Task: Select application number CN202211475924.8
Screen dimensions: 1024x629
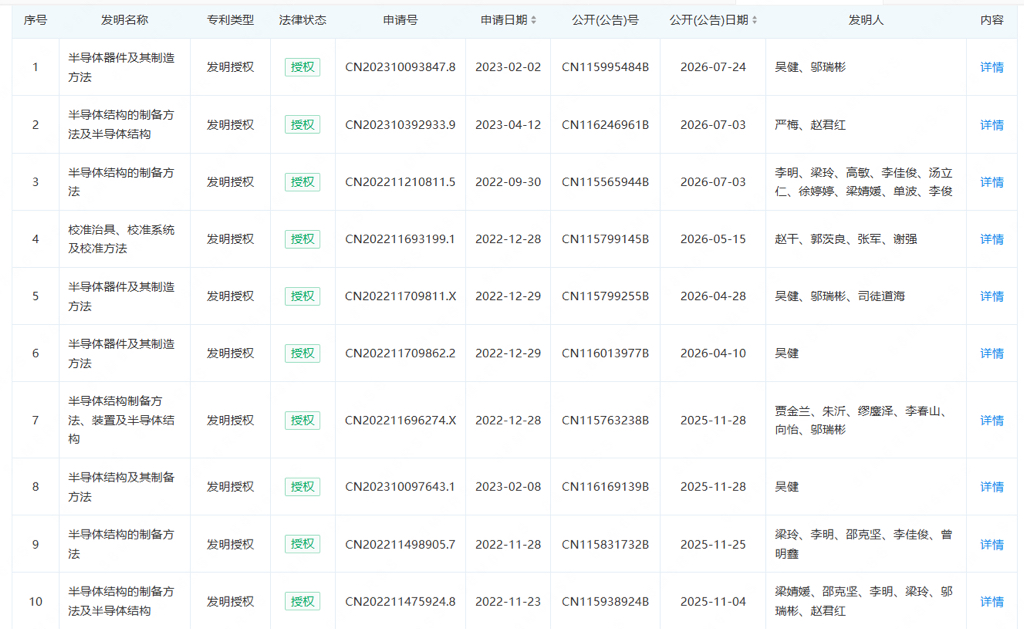Action: click(400, 602)
